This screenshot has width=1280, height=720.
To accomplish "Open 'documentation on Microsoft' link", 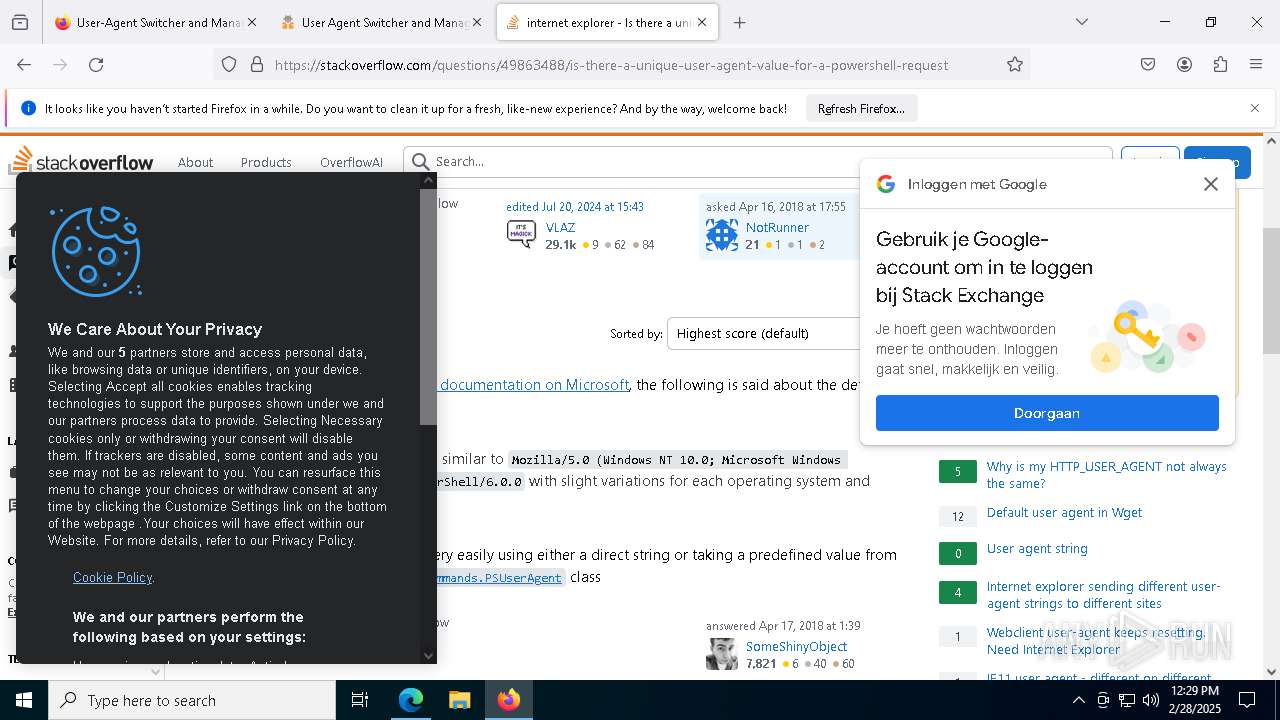I will click(x=534, y=385).
